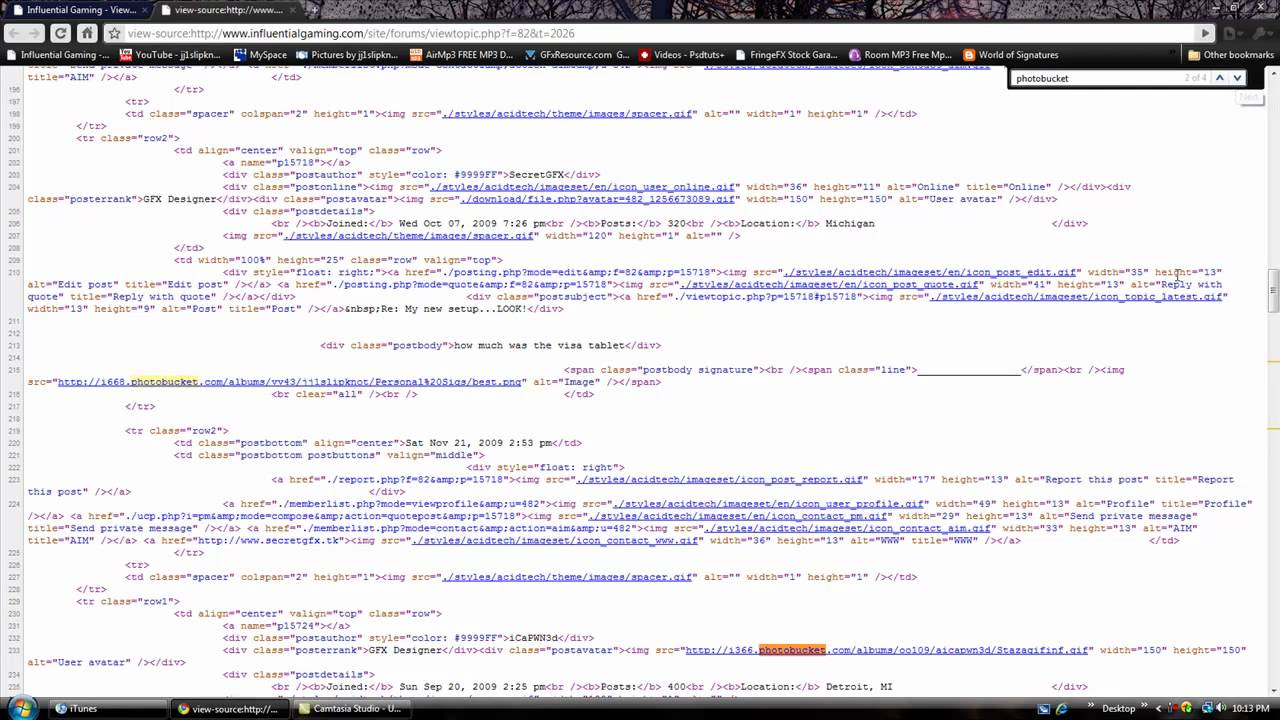Switch to Camtasia Studio taskbar item

(x=350, y=708)
